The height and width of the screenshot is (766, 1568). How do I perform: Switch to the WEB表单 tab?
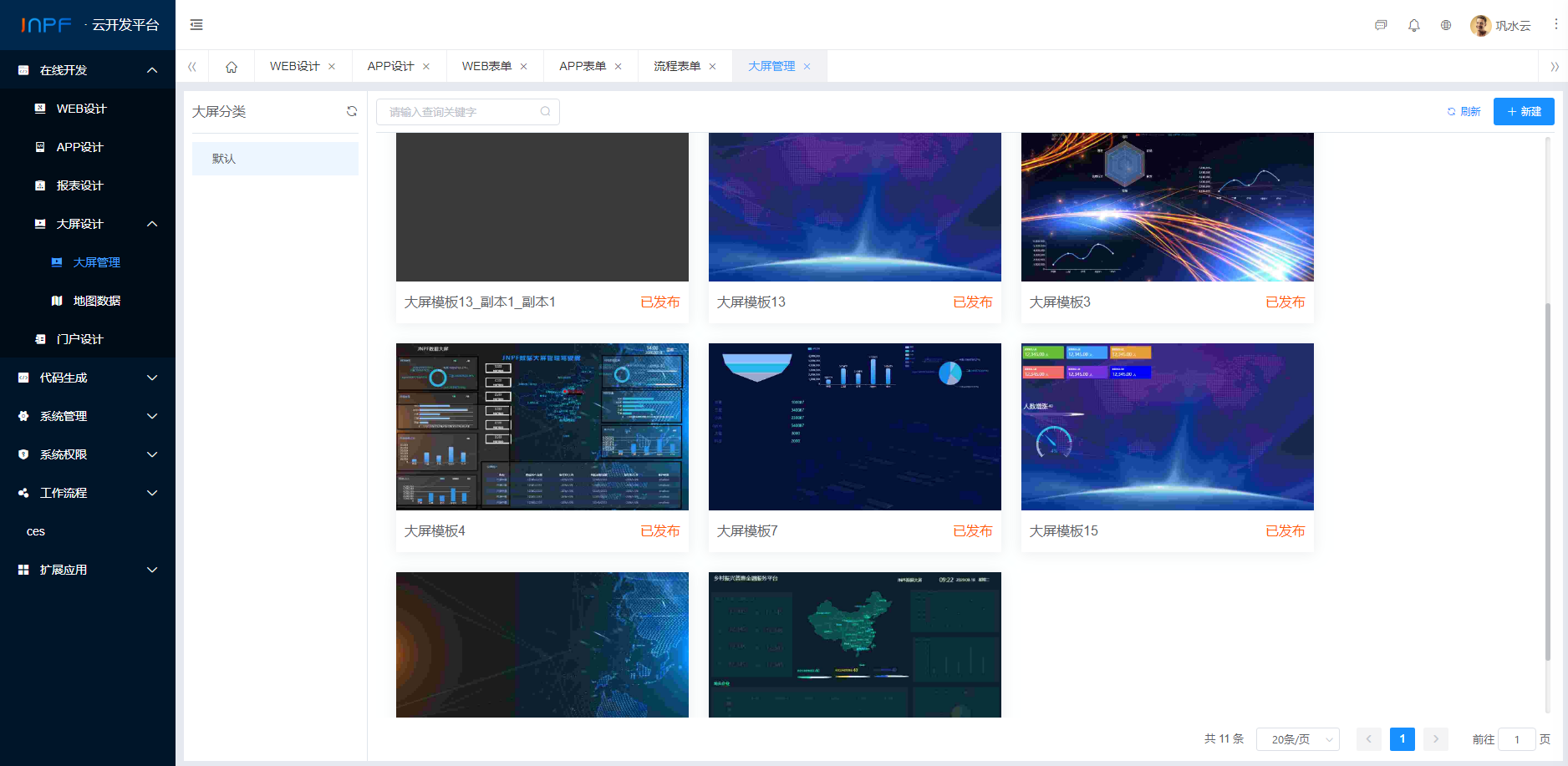coord(486,67)
